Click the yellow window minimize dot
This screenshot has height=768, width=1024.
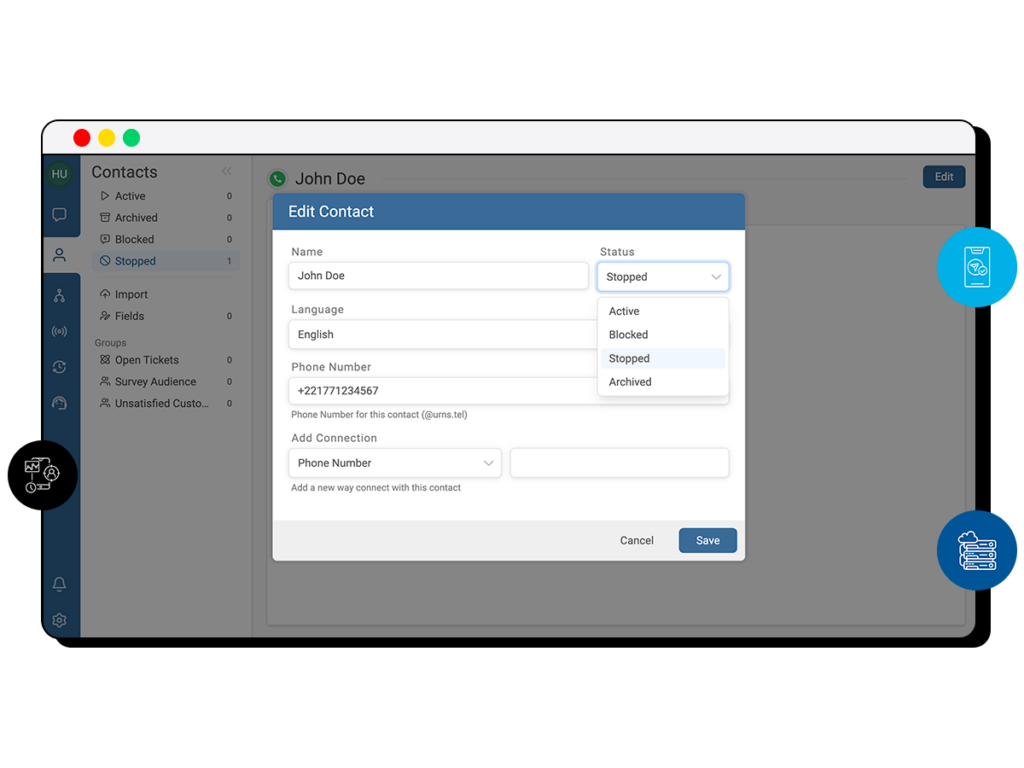pyautogui.click(x=106, y=138)
